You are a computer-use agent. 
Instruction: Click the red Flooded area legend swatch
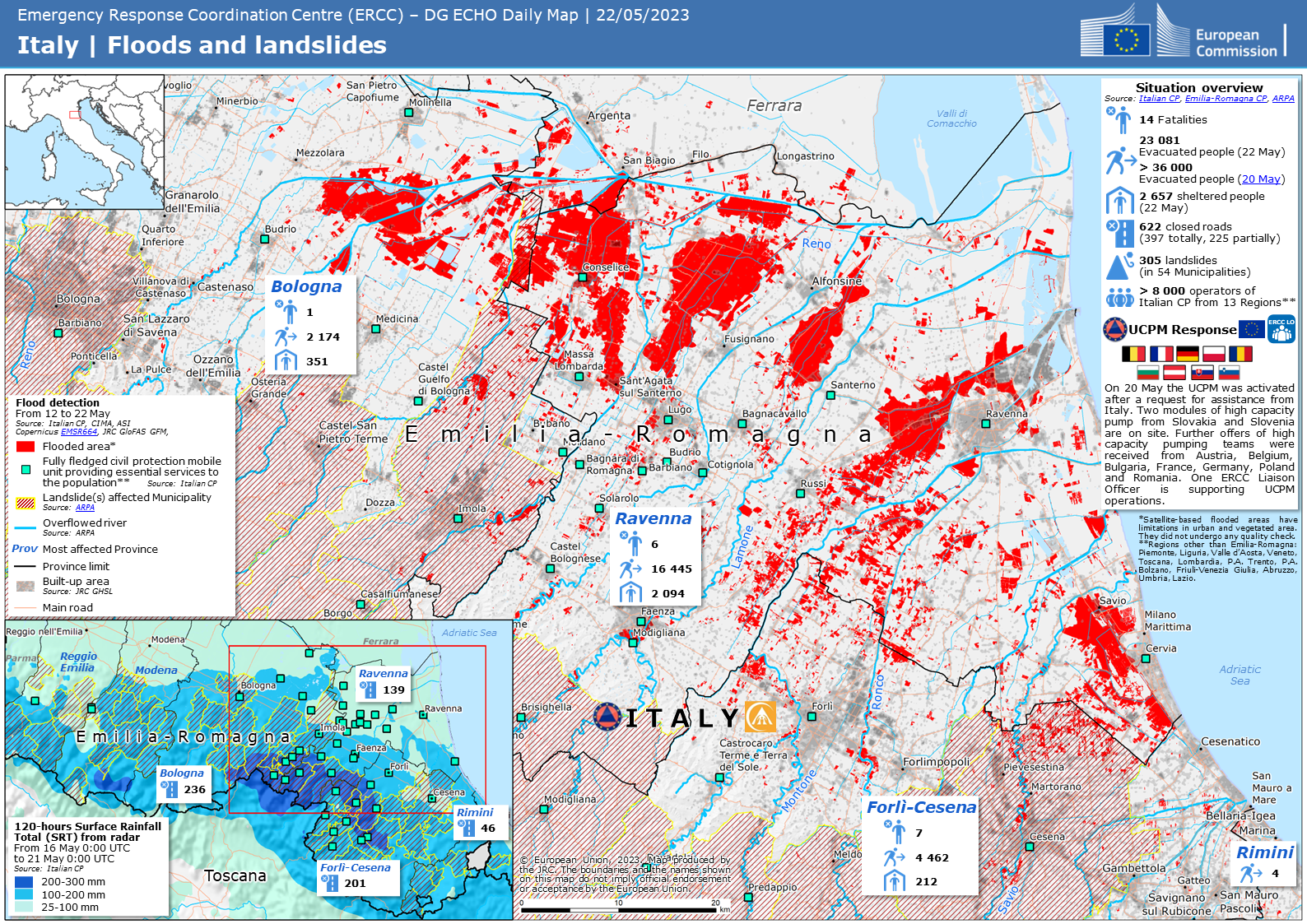click(26, 446)
